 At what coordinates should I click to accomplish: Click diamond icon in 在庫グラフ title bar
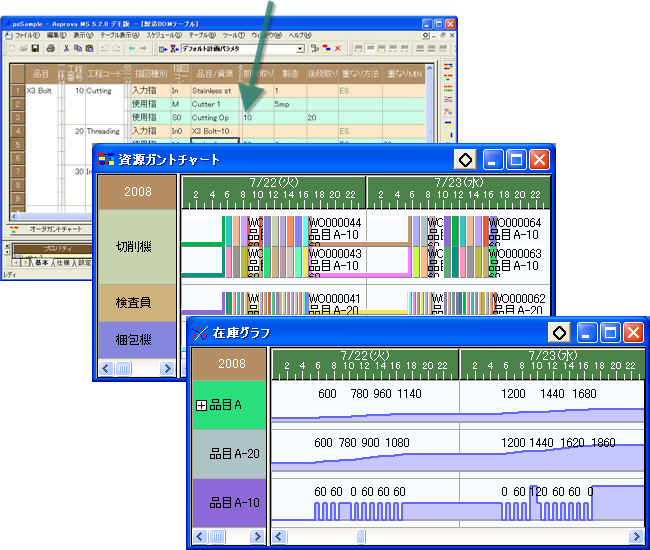(560, 332)
